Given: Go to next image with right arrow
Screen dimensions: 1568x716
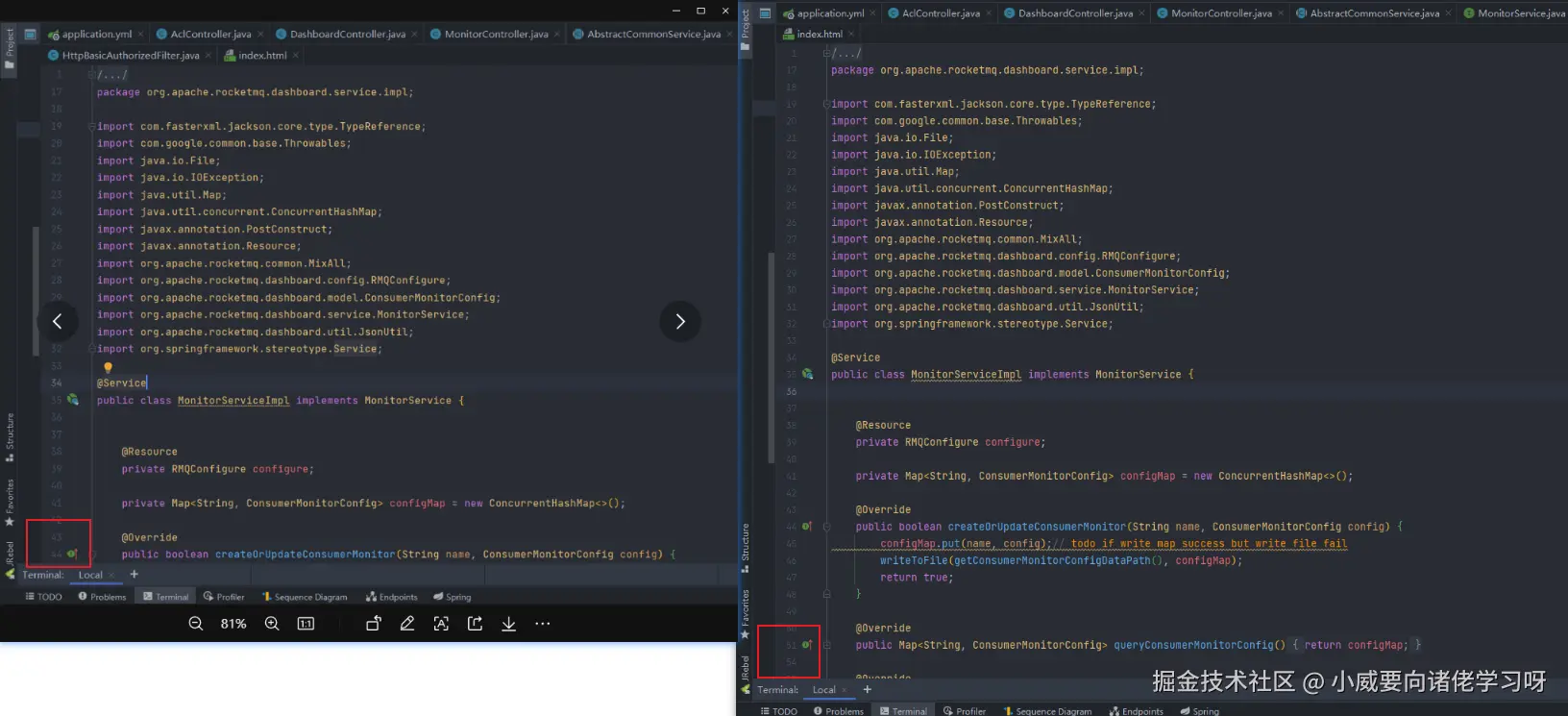Looking at the screenshot, I should click(680, 321).
